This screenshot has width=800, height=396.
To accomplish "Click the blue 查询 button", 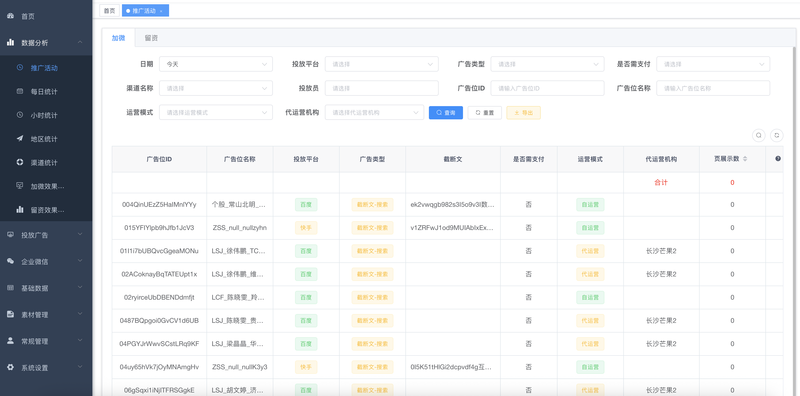I will coord(446,113).
